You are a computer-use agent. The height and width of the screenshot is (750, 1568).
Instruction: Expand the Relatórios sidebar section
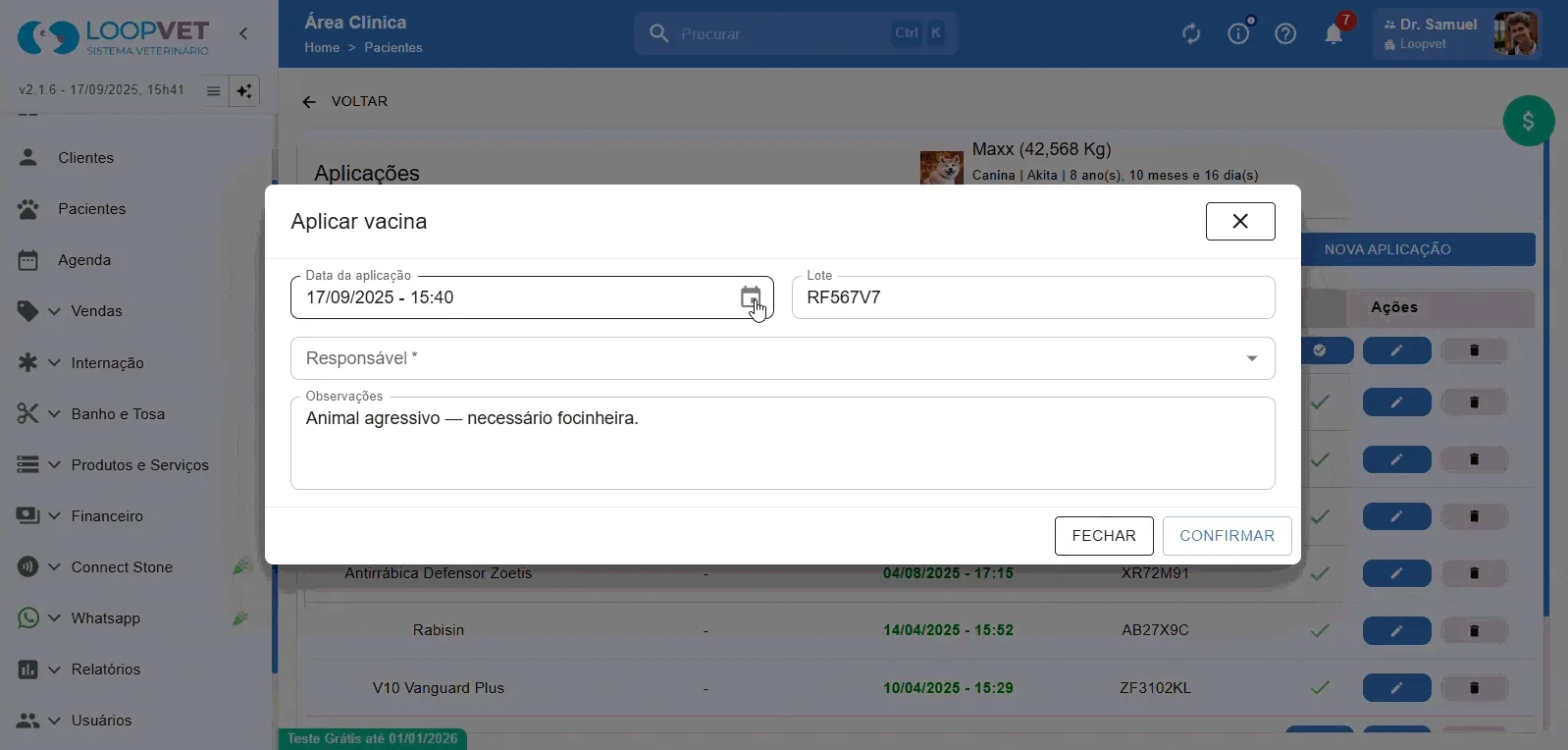(106, 670)
